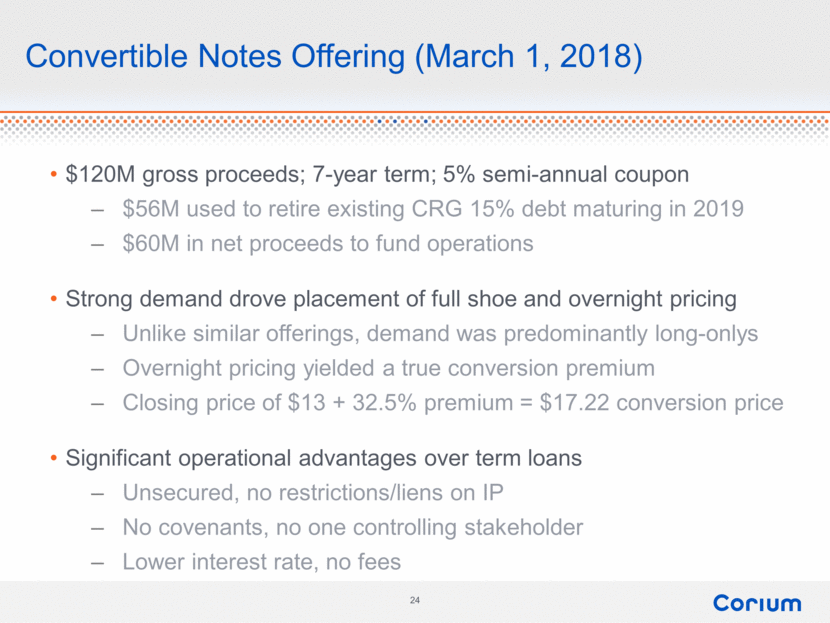Viewport: 830px width, 623px height.
Task: Select the 'Lower interest rate, no fees' line
Action: (x=261, y=562)
